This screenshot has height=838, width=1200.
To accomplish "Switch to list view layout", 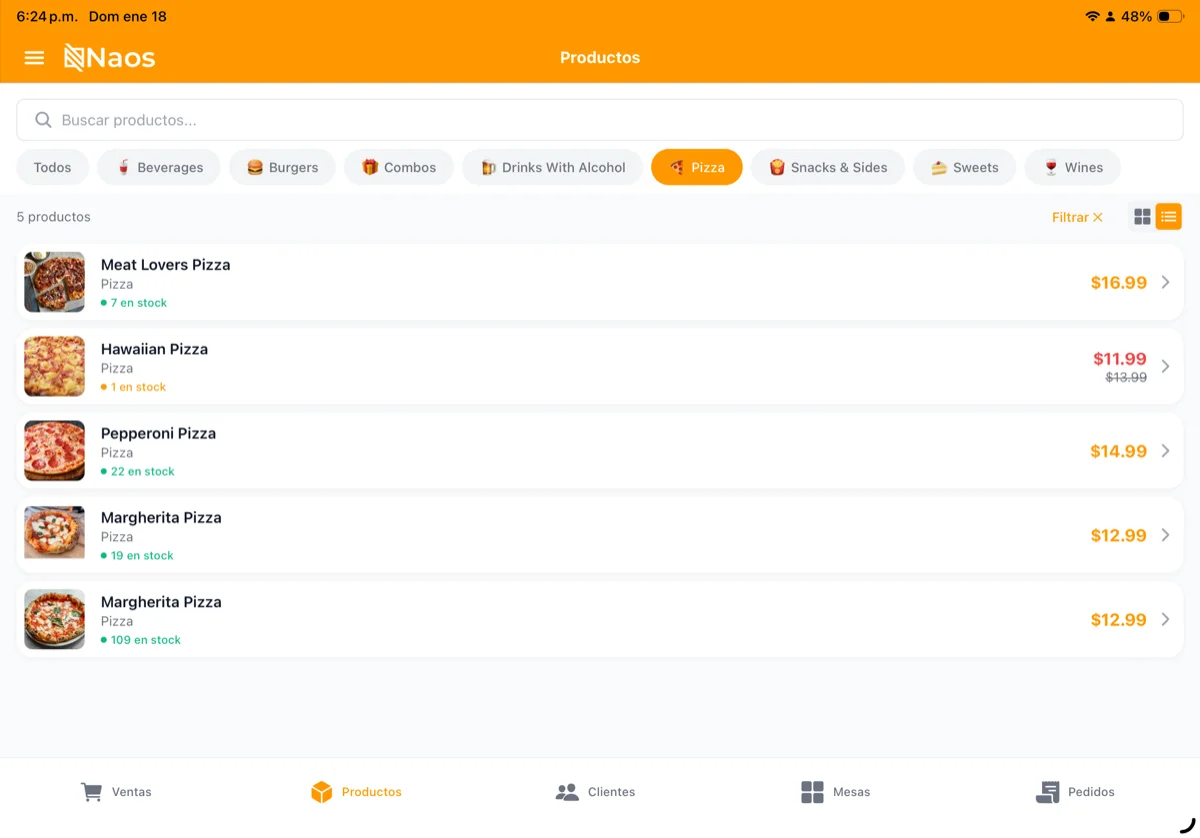I will [x=1168, y=217].
